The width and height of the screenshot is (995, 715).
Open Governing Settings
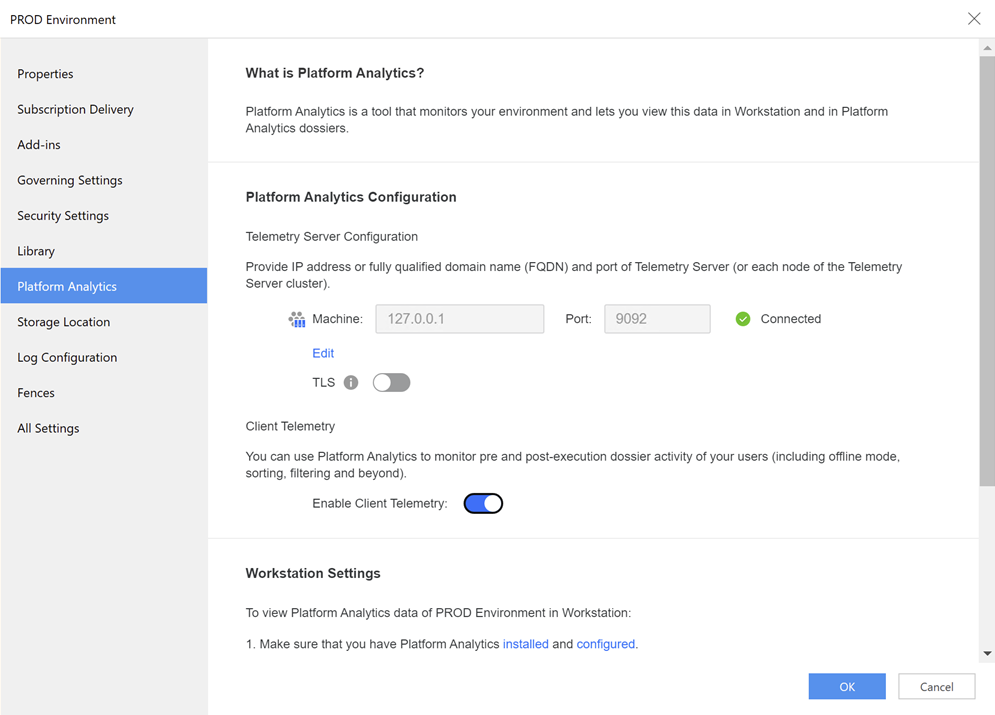point(70,180)
